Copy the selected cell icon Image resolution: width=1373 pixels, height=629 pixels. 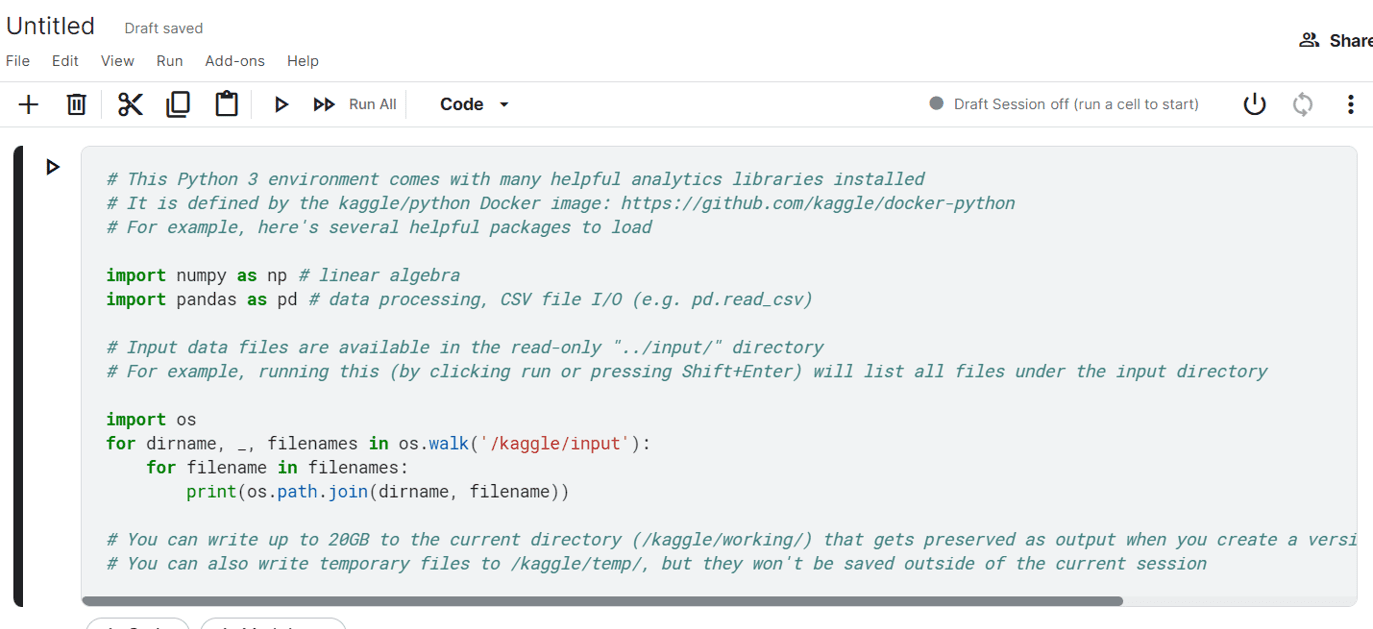coord(178,104)
